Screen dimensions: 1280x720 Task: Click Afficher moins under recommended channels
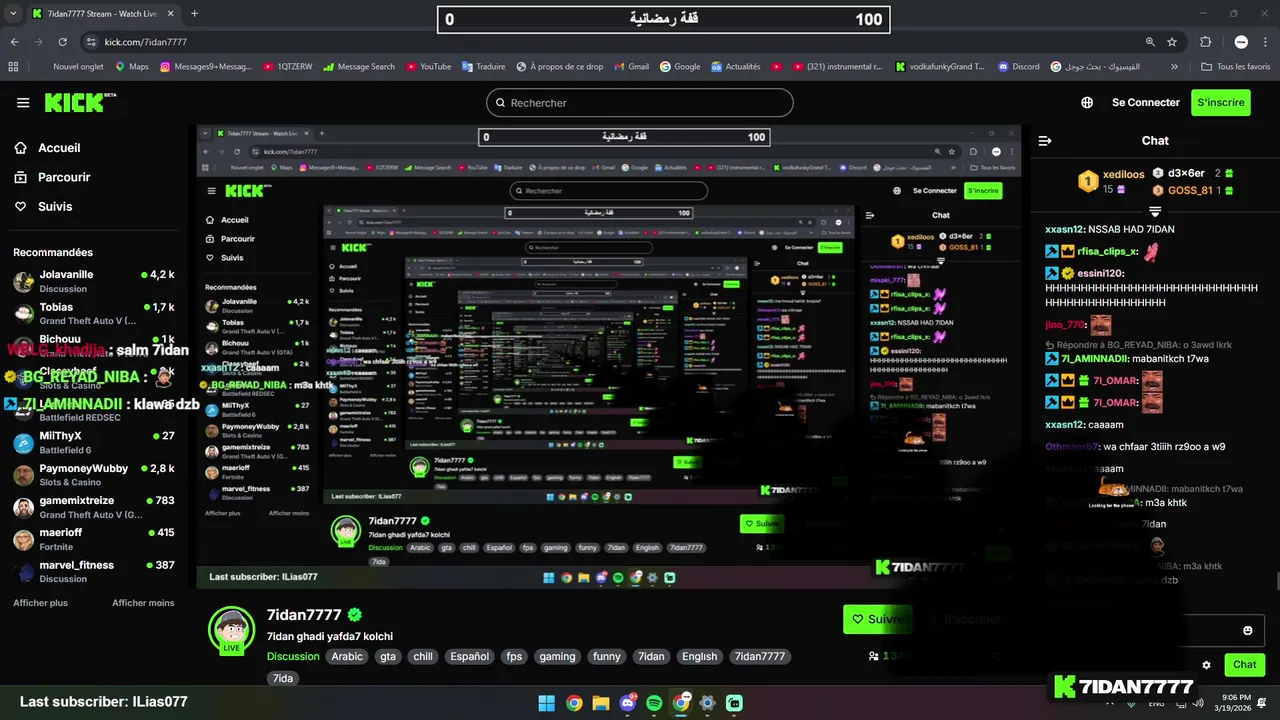pyautogui.click(x=143, y=603)
